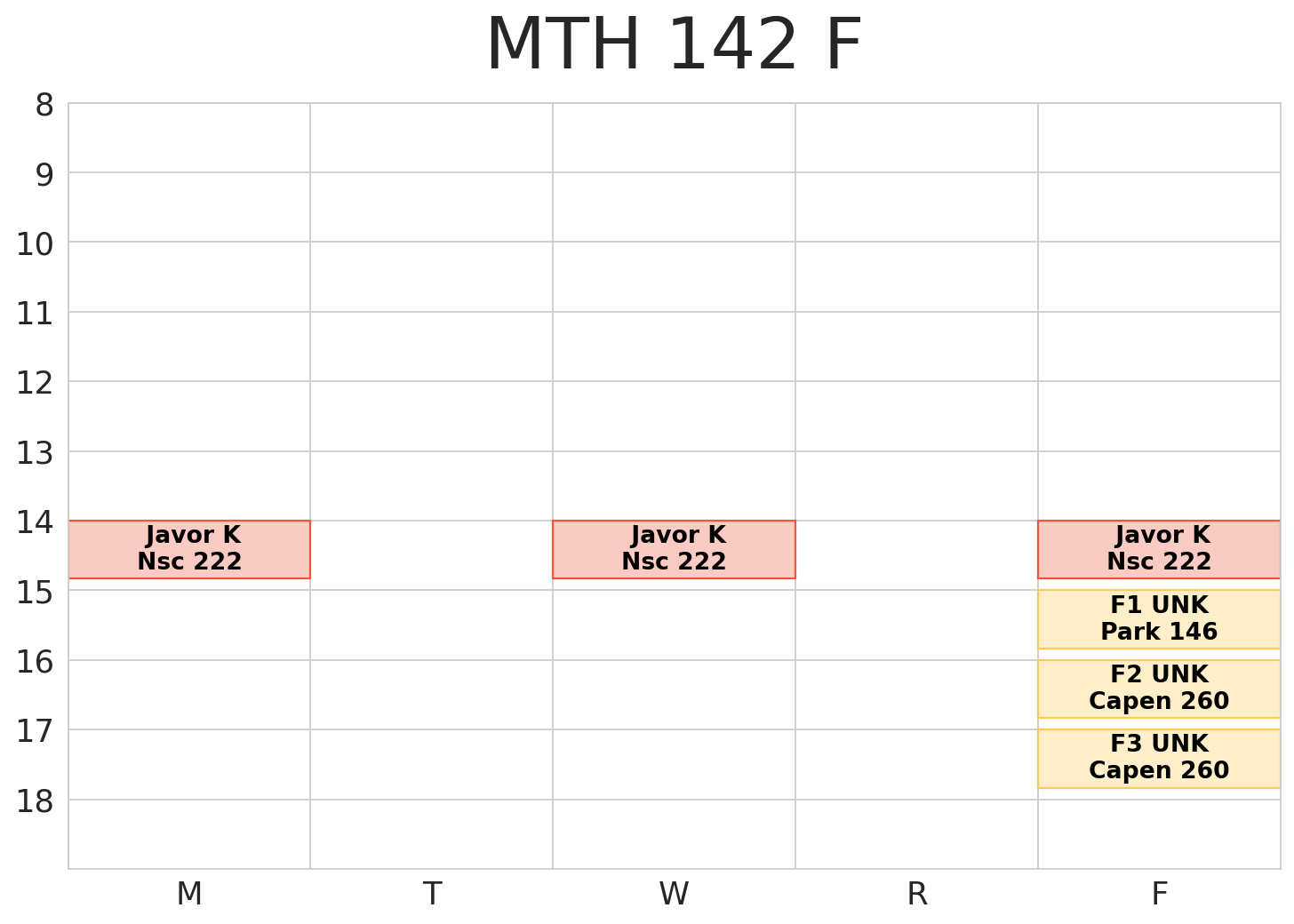Select Monday's Javor K lecture block

tap(189, 549)
